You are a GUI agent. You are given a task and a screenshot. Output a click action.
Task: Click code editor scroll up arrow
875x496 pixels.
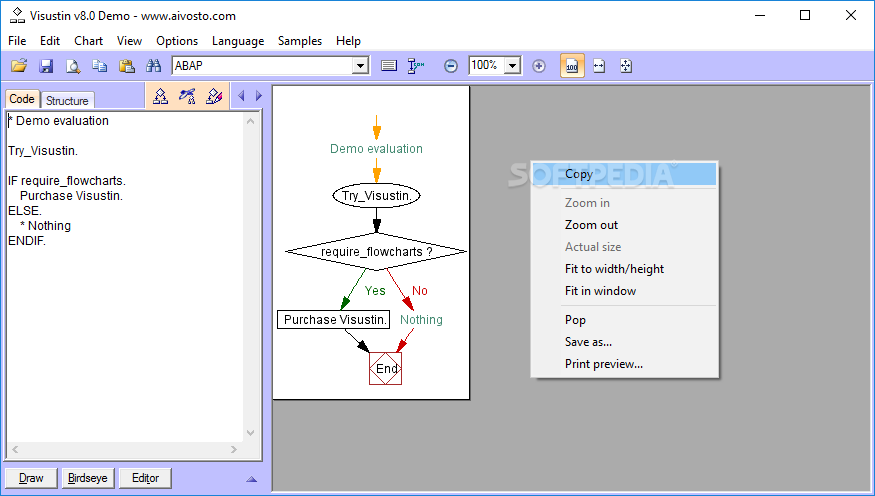coord(251,121)
